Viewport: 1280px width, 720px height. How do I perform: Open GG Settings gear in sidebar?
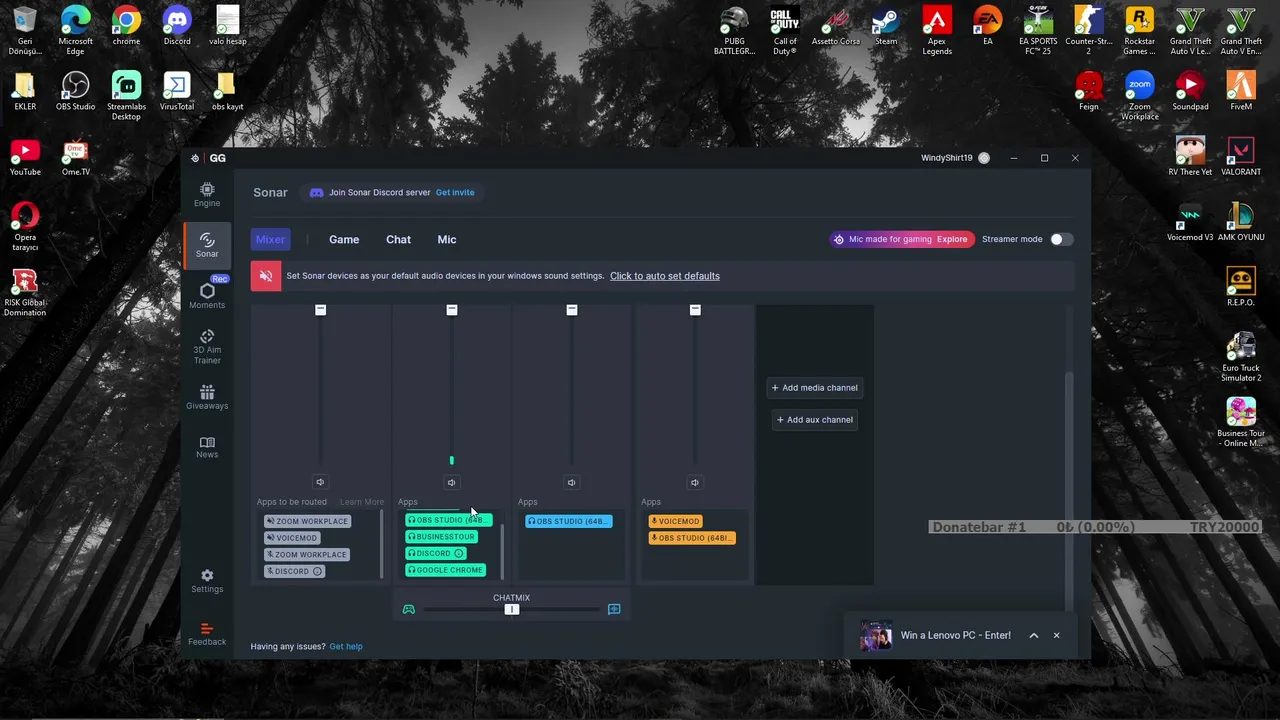point(207,581)
